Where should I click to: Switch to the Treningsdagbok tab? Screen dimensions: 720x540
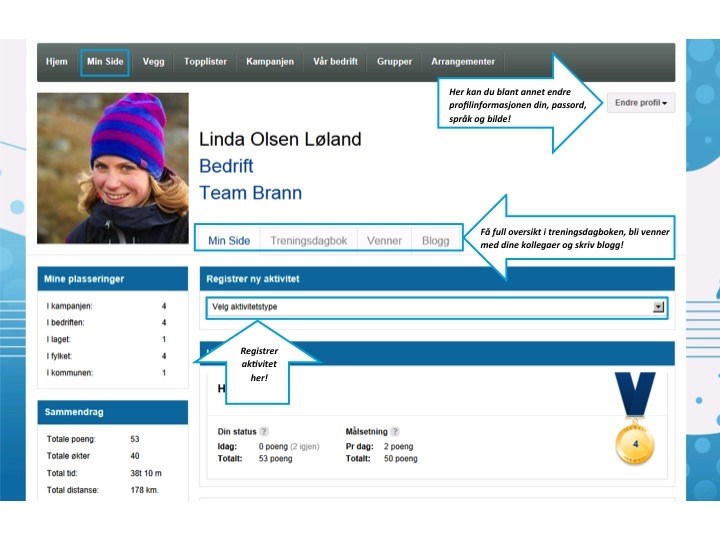pyautogui.click(x=309, y=241)
